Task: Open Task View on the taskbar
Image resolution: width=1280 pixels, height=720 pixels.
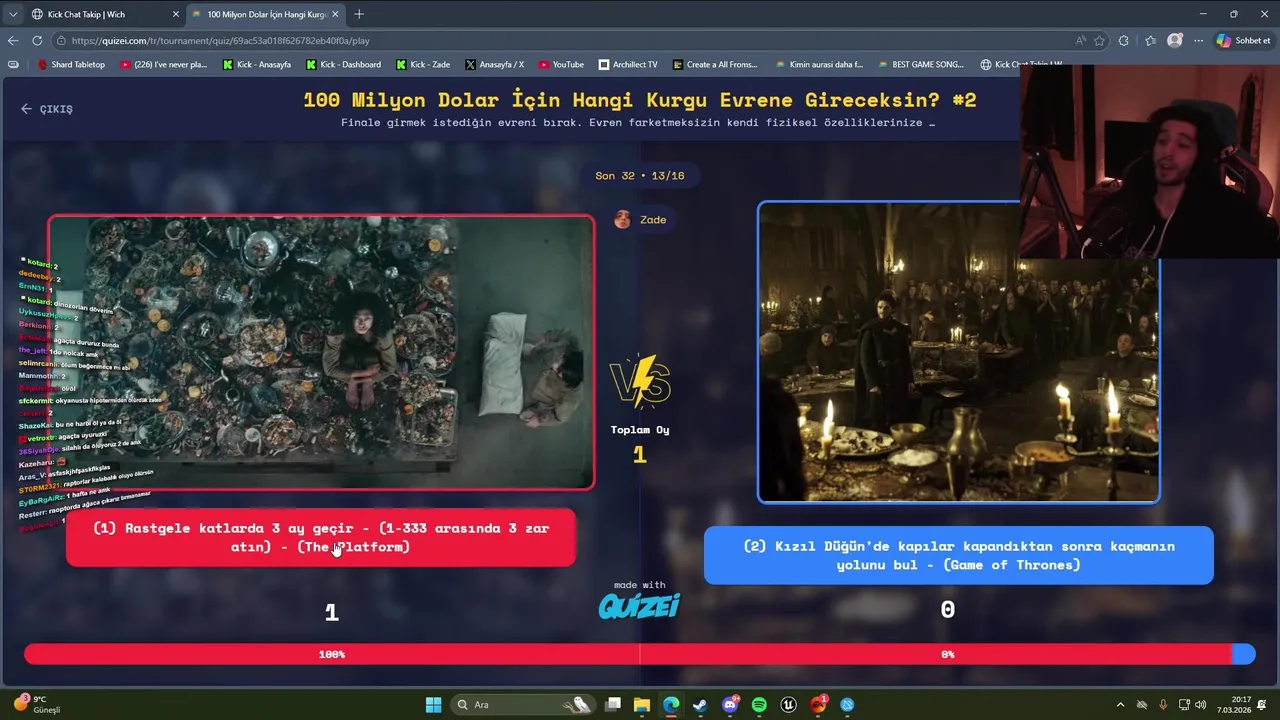Action: coord(613,705)
